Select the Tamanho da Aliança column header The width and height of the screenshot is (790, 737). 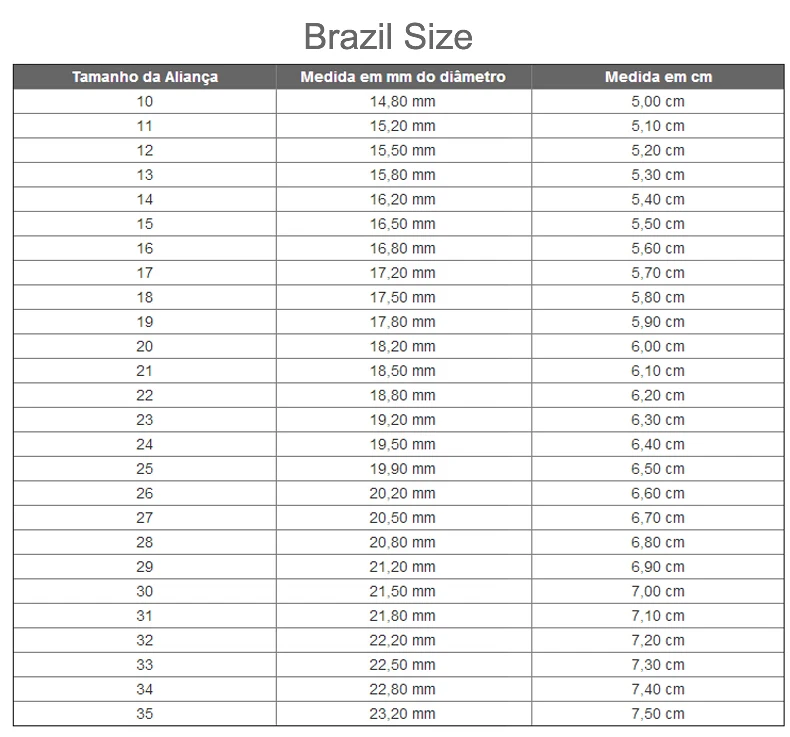point(145,77)
